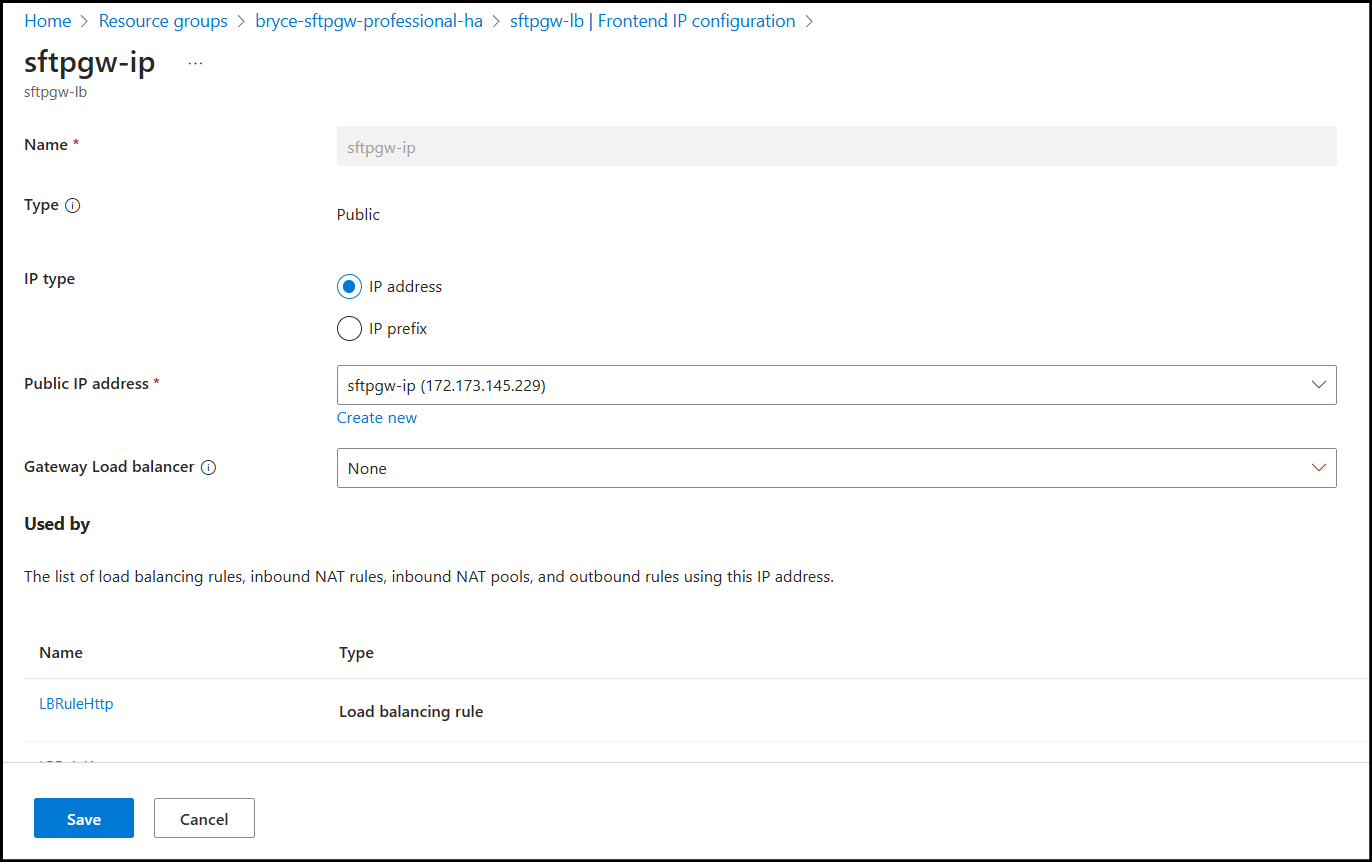Open bryce-sftpgw-professional-ha breadcrumb link
Screen dimensions: 1372x862
[369, 21]
